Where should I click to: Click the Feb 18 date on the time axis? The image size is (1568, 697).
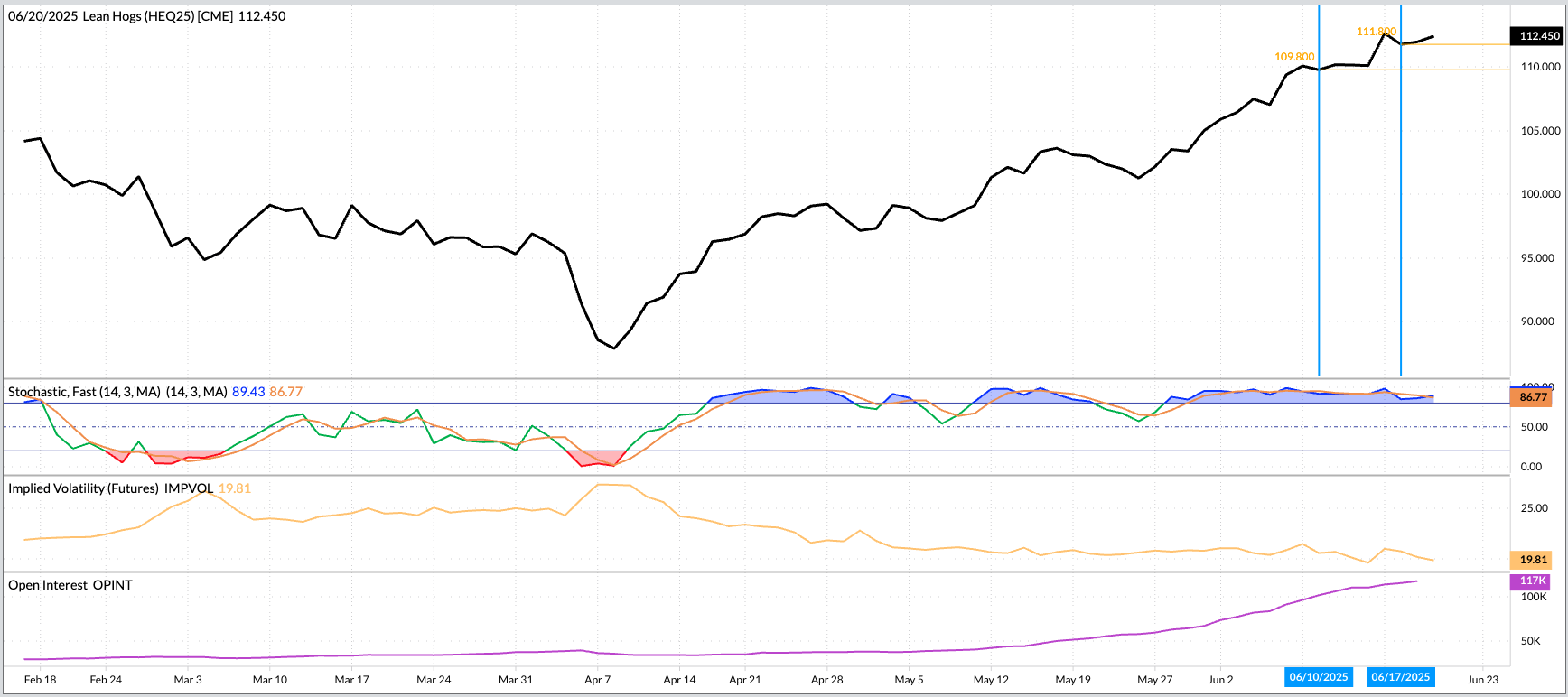pos(40,680)
